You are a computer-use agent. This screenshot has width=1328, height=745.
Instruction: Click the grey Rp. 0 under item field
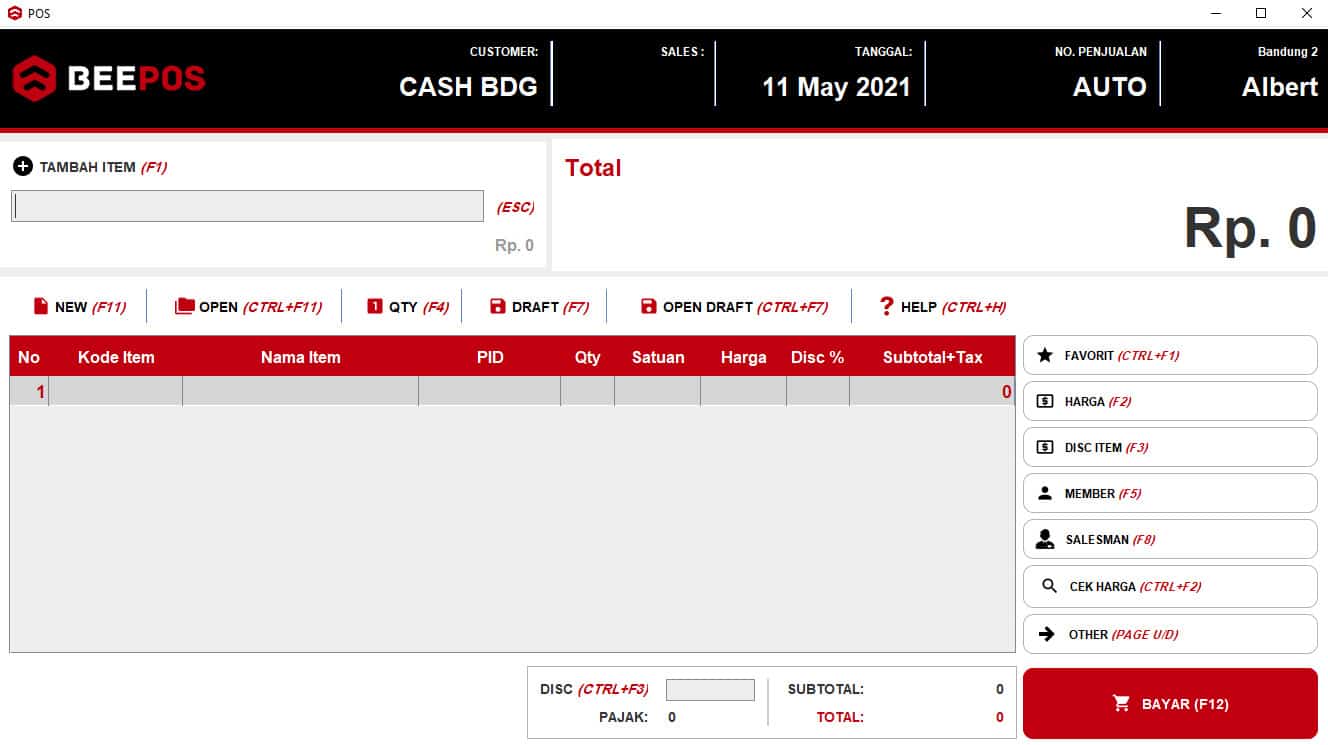click(514, 245)
